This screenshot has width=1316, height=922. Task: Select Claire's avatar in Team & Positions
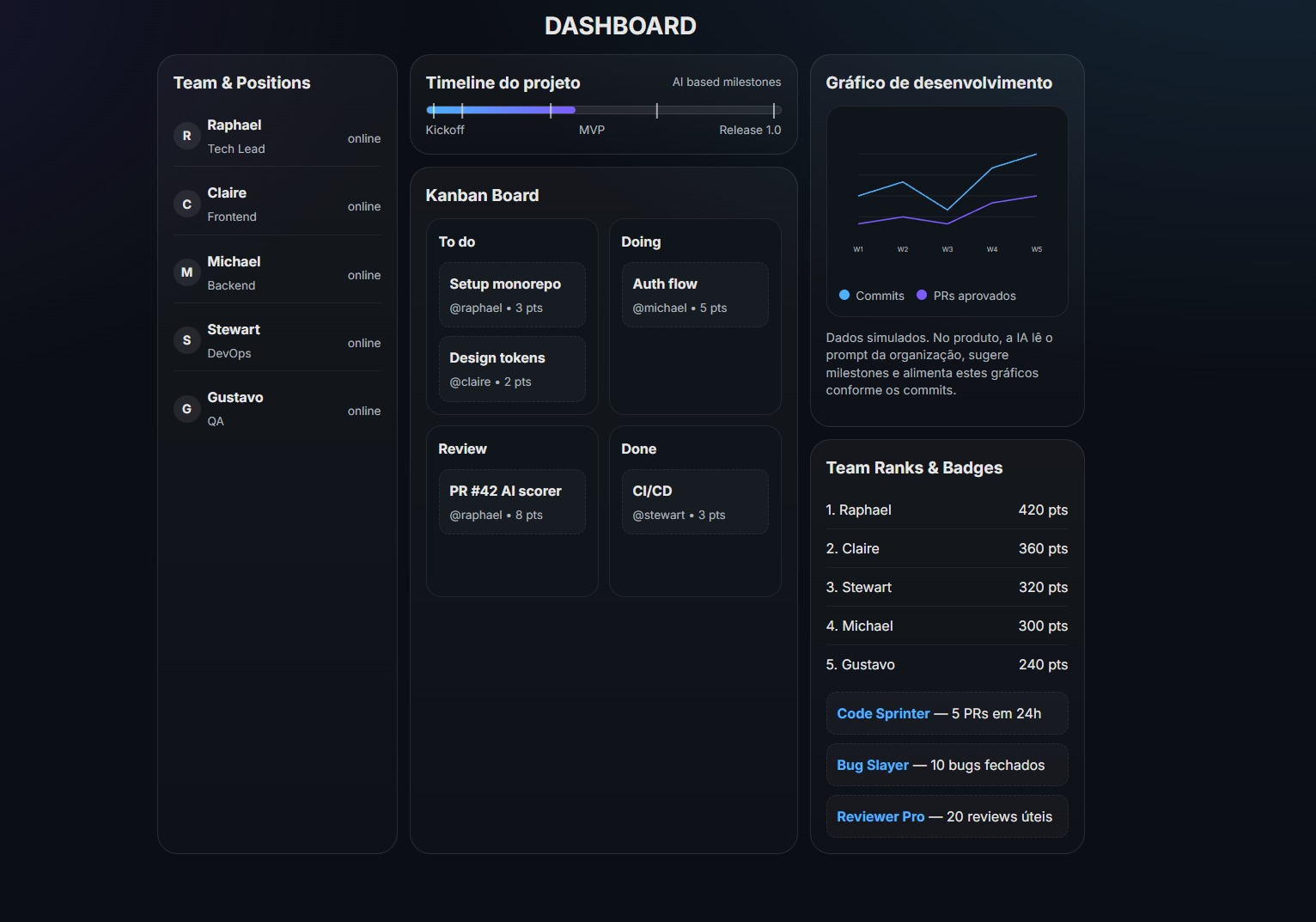coord(186,204)
